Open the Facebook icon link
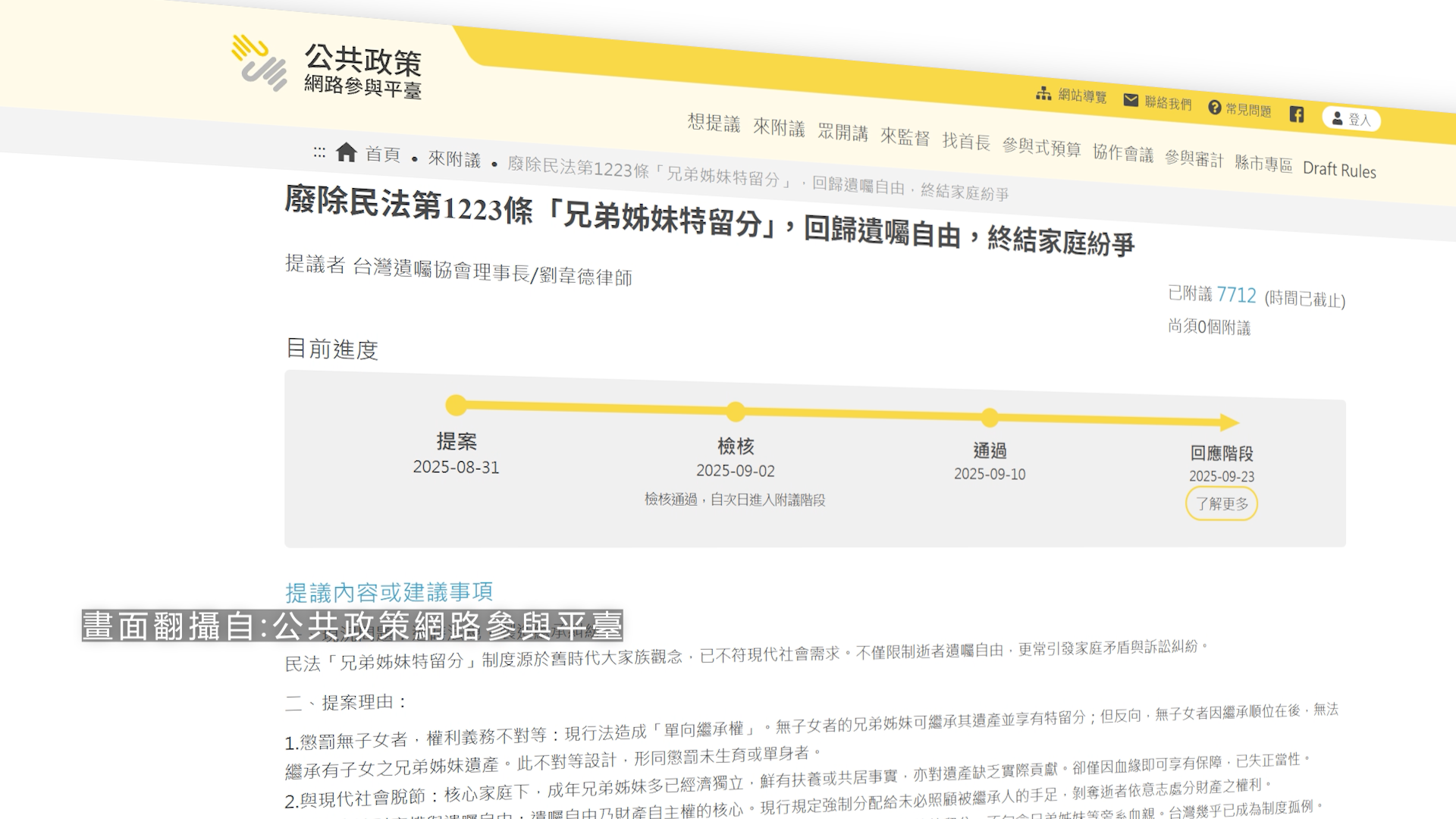1456x819 pixels. point(1297,115)
